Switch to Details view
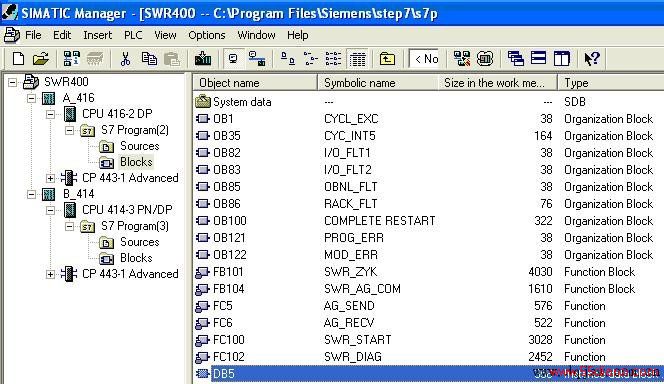 [357, 58]
